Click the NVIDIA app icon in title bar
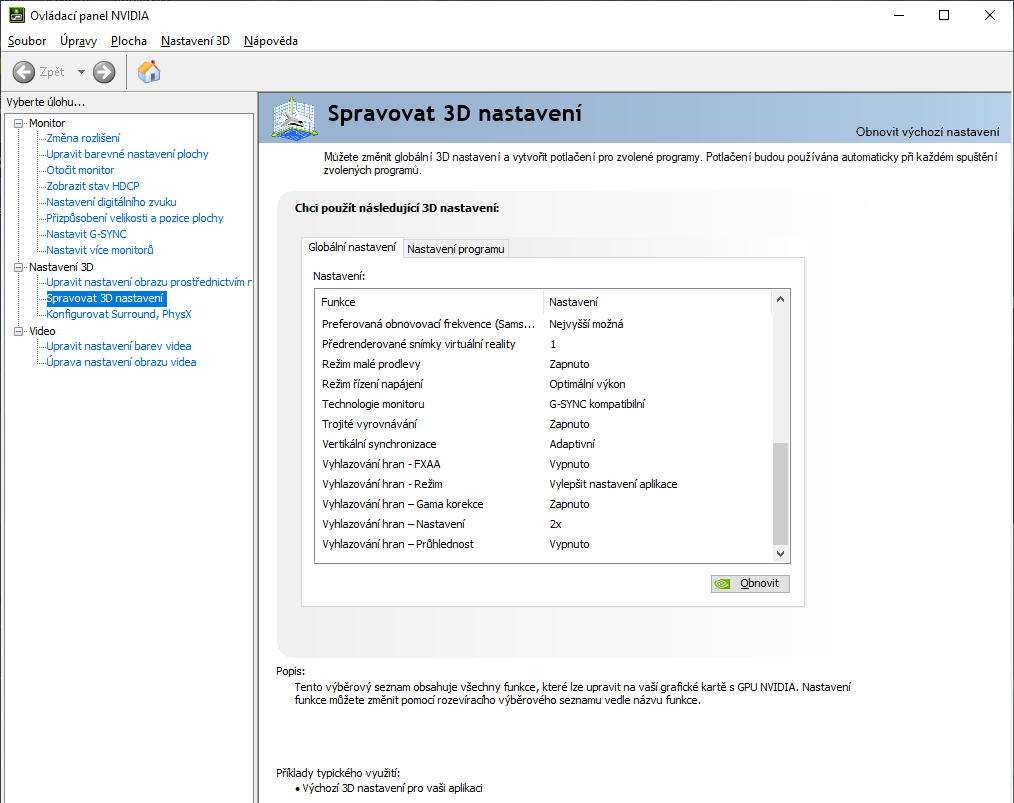 16,15
